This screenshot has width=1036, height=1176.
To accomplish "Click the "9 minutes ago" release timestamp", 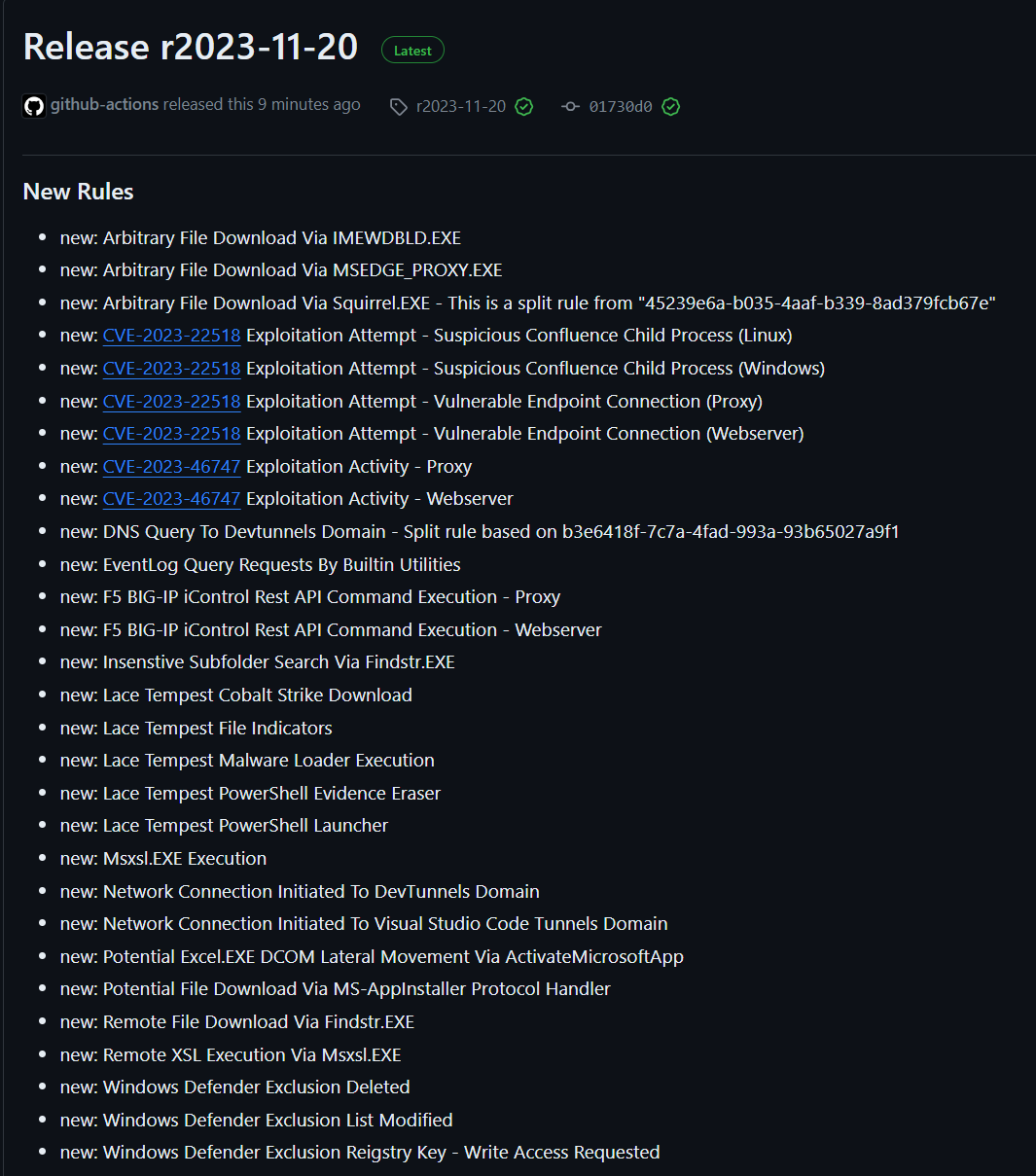I will tap(308, 105).
